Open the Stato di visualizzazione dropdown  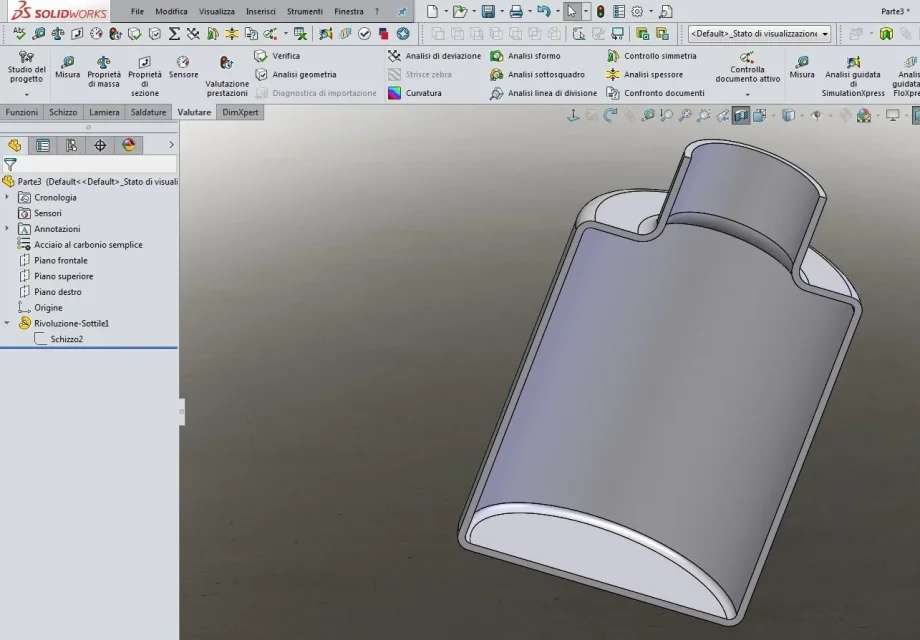click(759, 33)
